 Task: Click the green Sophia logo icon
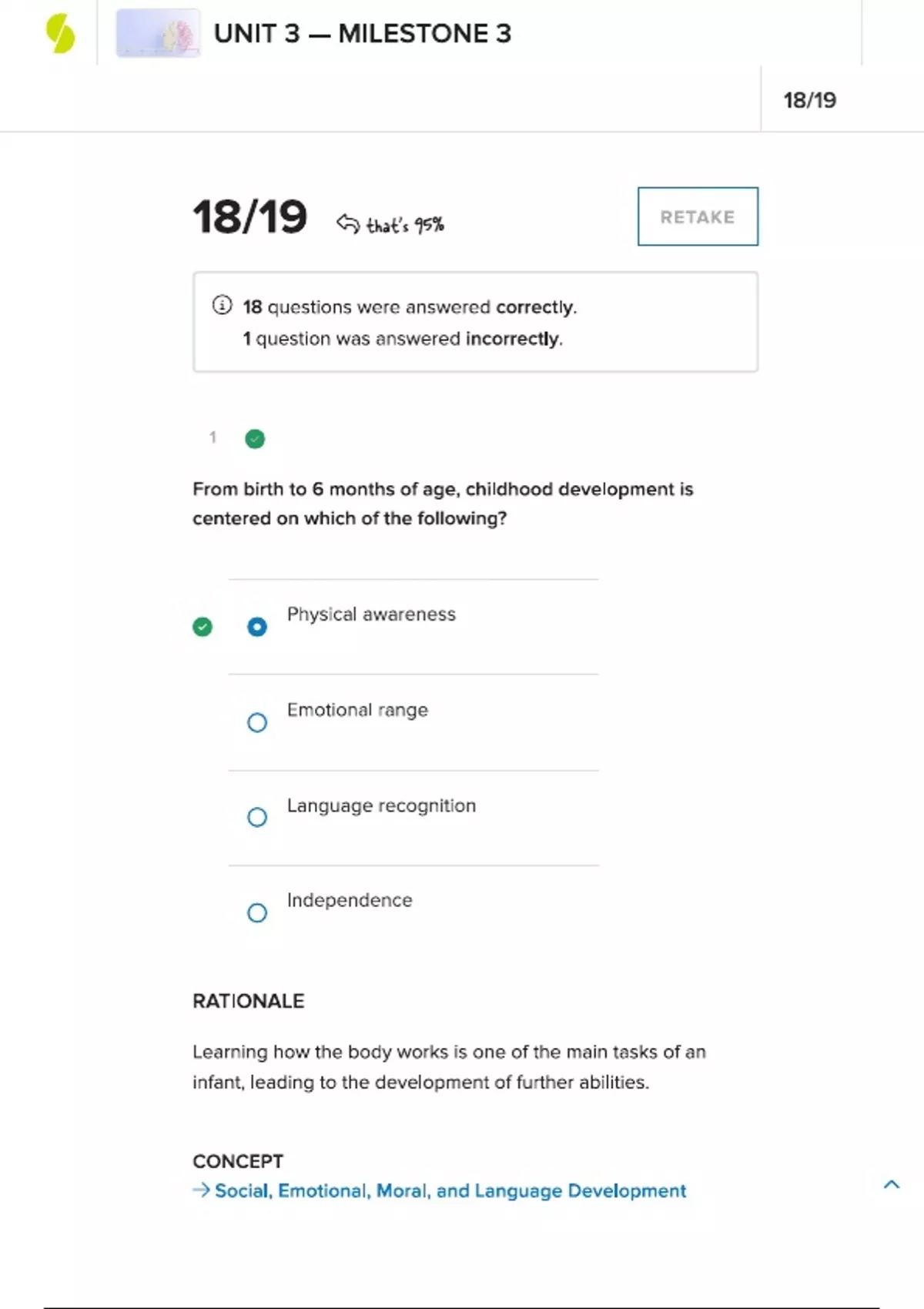[x=60, y=35]
